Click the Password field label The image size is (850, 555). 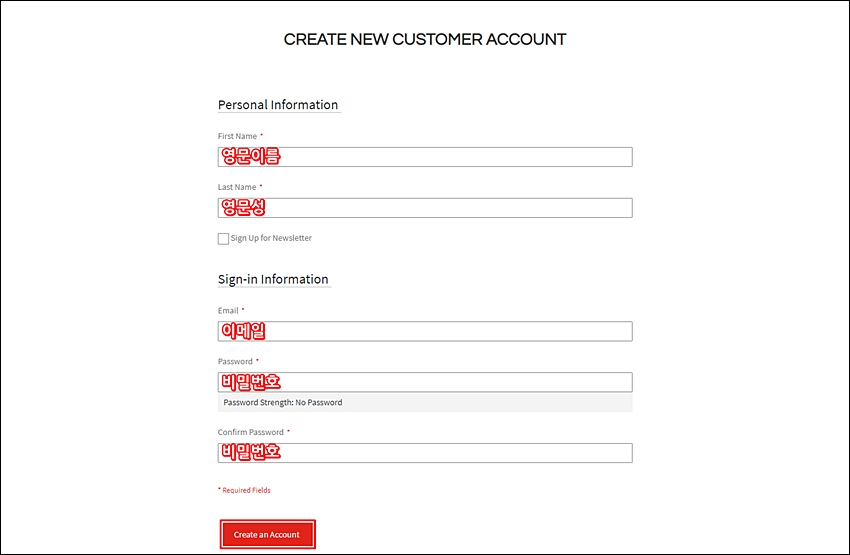pos(235,362)
